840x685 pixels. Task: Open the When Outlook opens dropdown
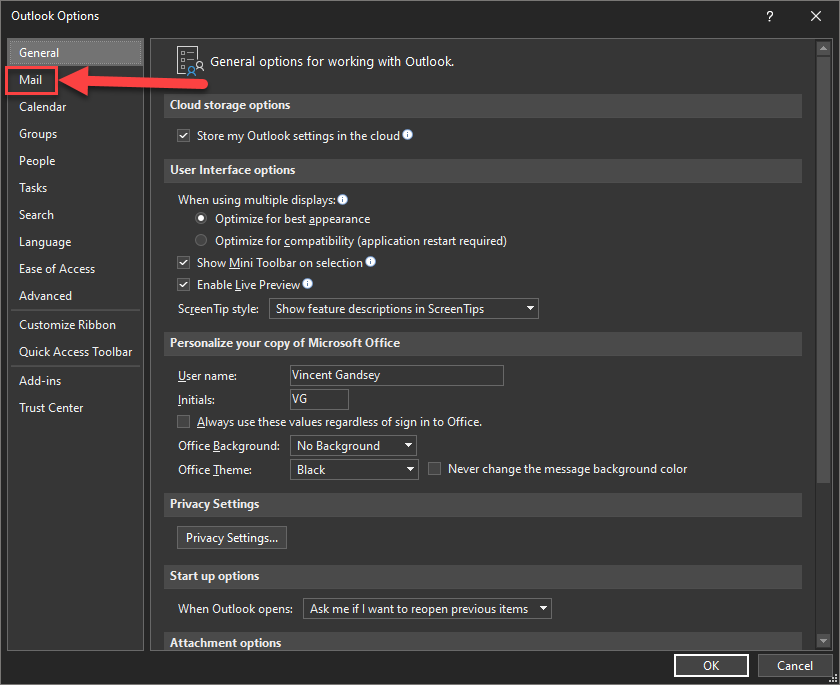(x=428, y=609)
